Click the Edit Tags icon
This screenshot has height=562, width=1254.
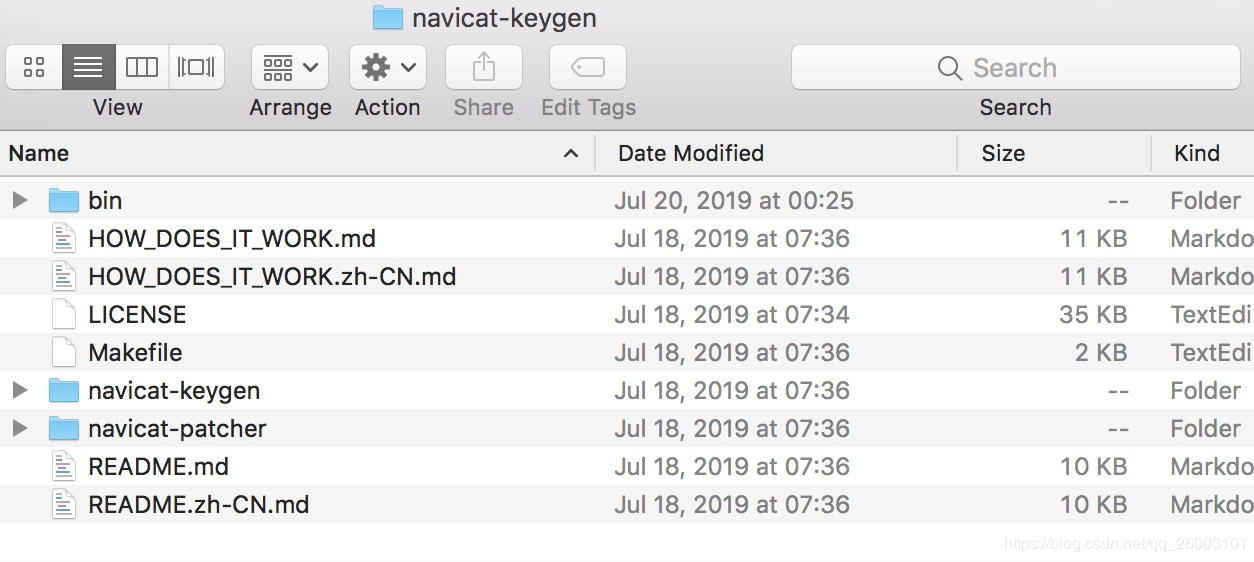588,67
